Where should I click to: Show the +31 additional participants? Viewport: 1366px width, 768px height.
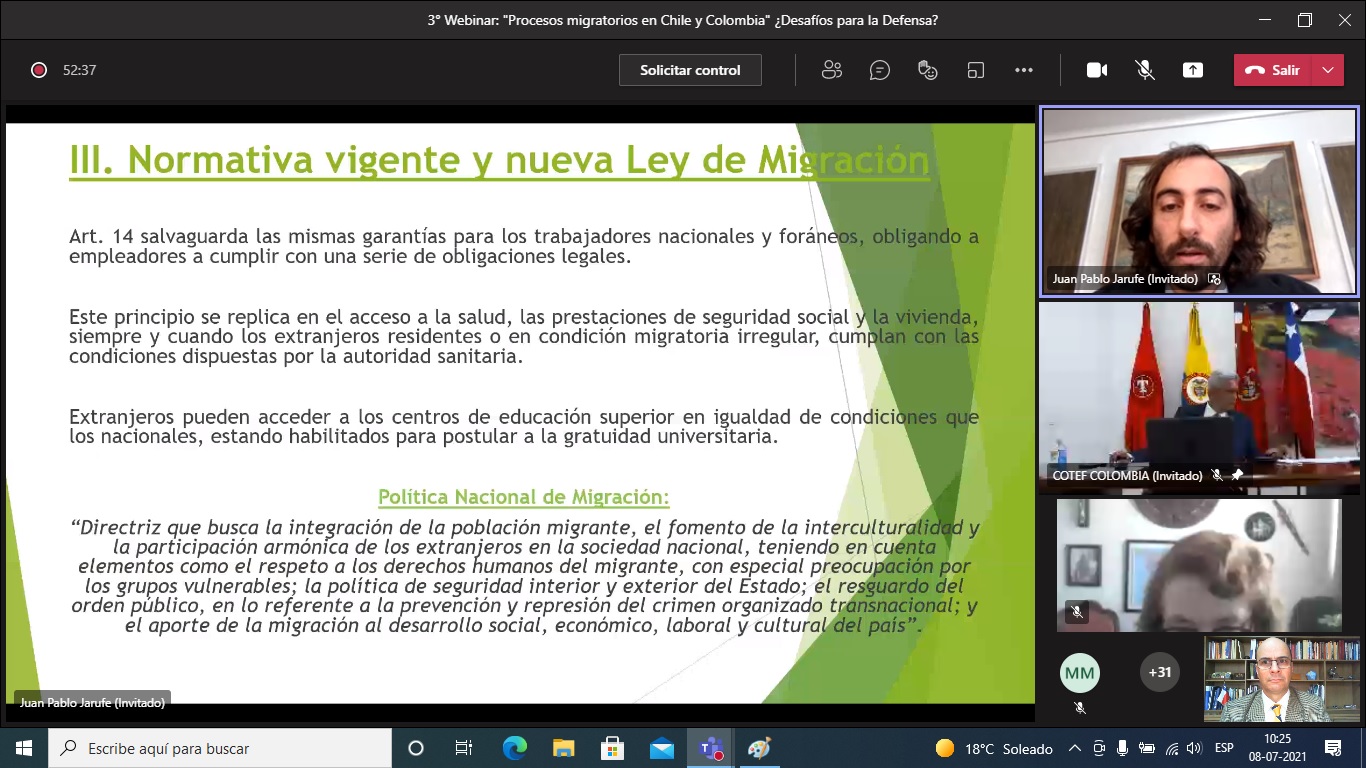[1160, 672]
